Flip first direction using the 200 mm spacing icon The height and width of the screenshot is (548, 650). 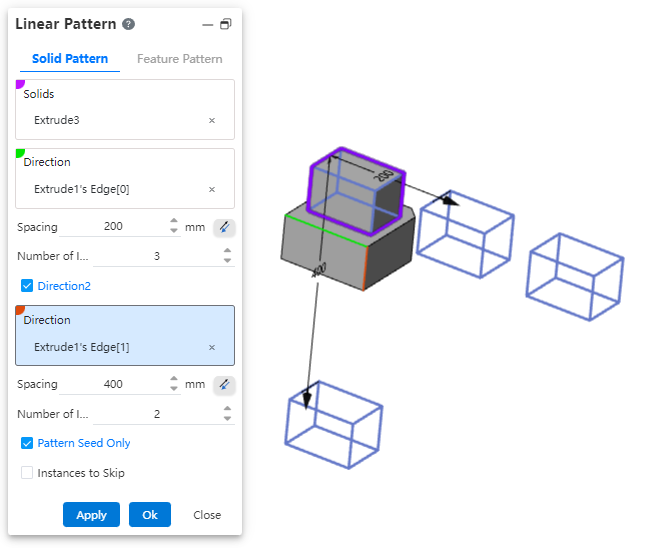[224, 227]
